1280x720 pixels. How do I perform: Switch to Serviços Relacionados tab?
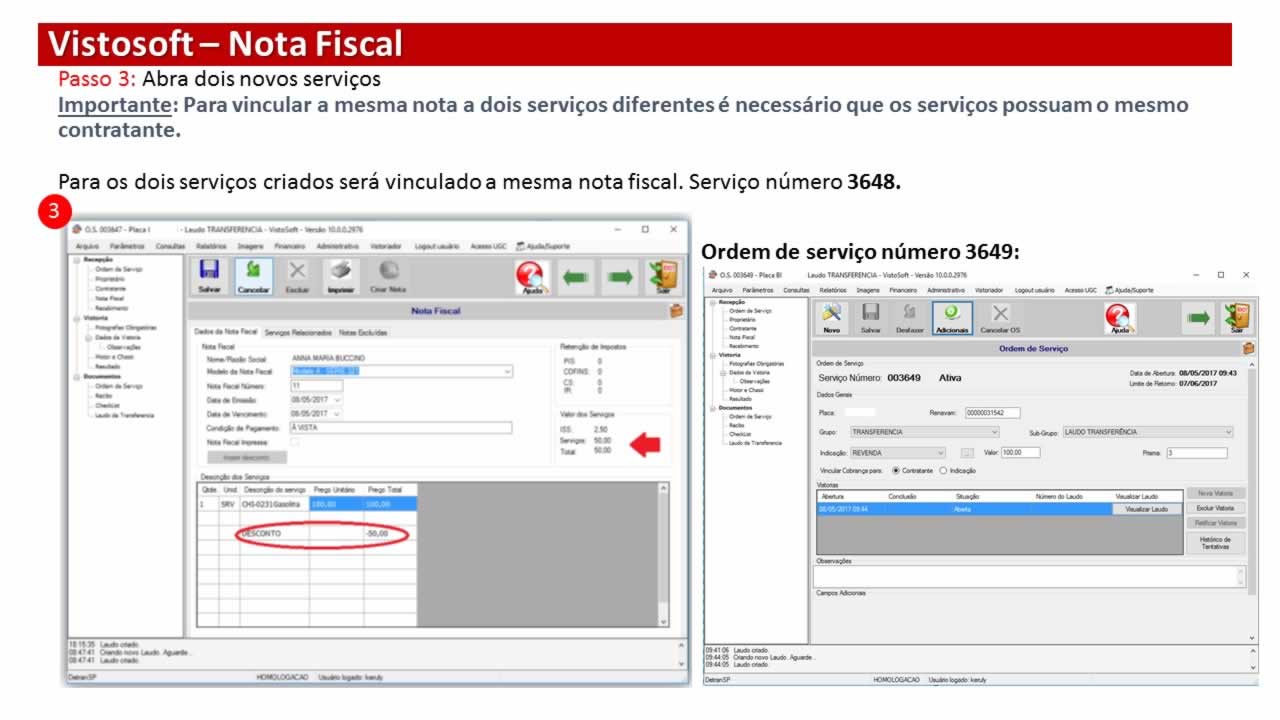(x=298, y=332)
